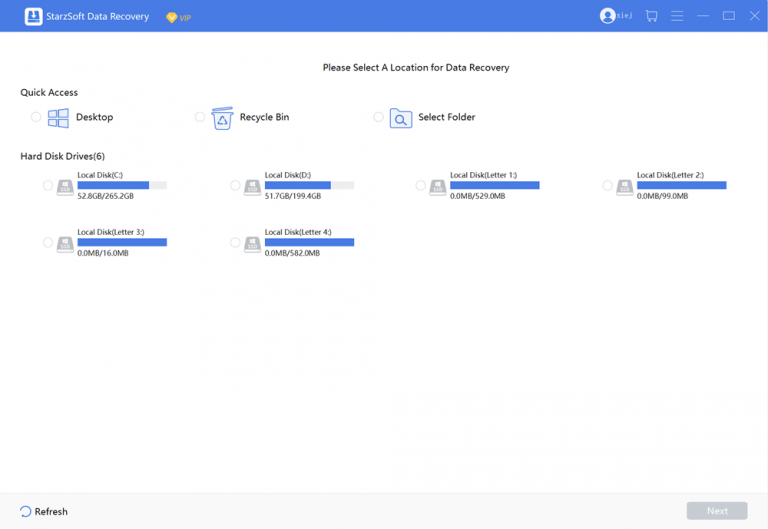Select the Select Folder radio button

pos(378,117)
